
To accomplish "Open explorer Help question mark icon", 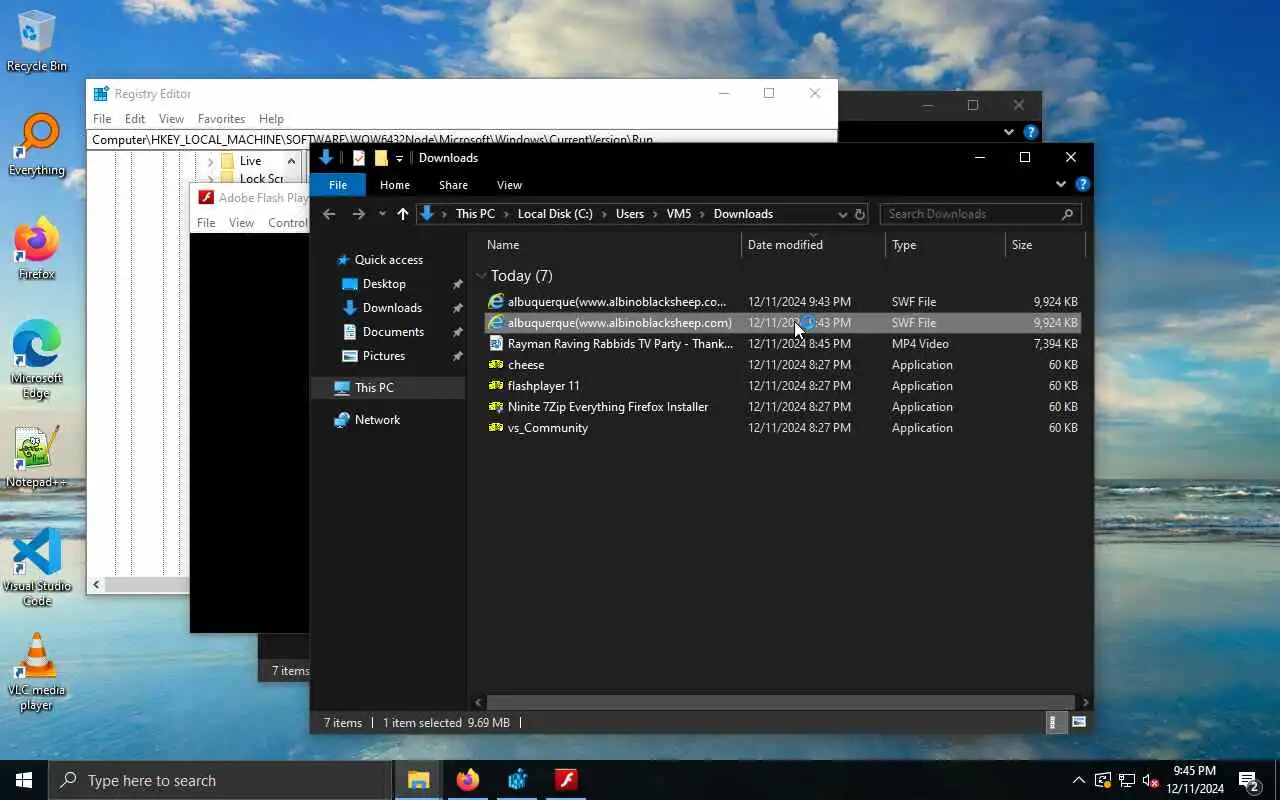I will 1082,184.
